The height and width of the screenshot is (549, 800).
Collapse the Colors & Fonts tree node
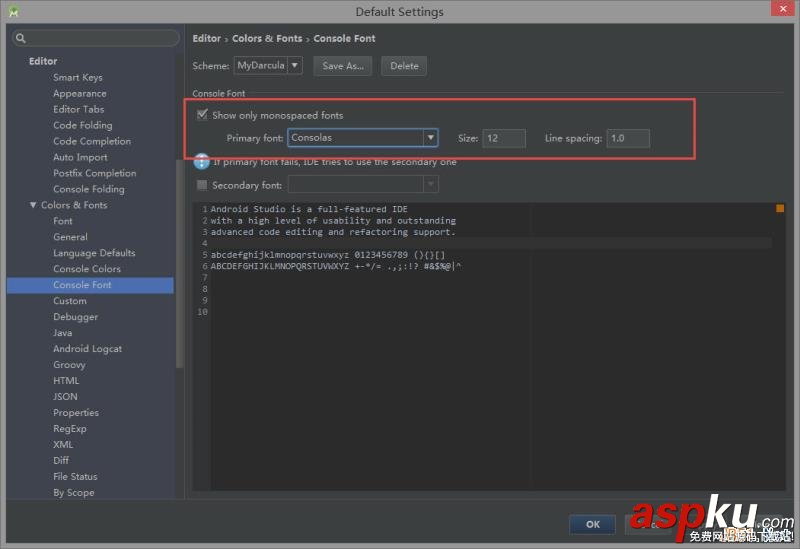33,205
